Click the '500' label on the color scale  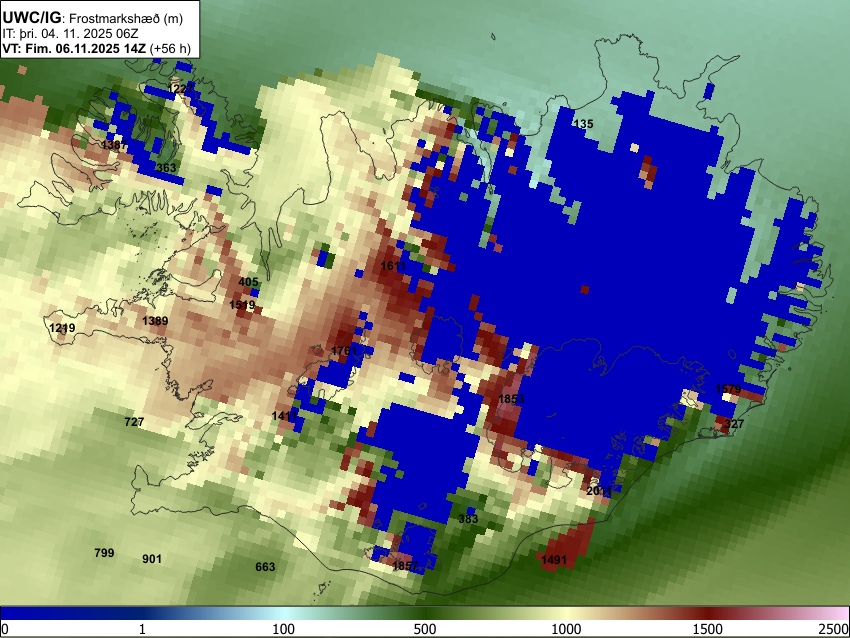tap(425, 629)
